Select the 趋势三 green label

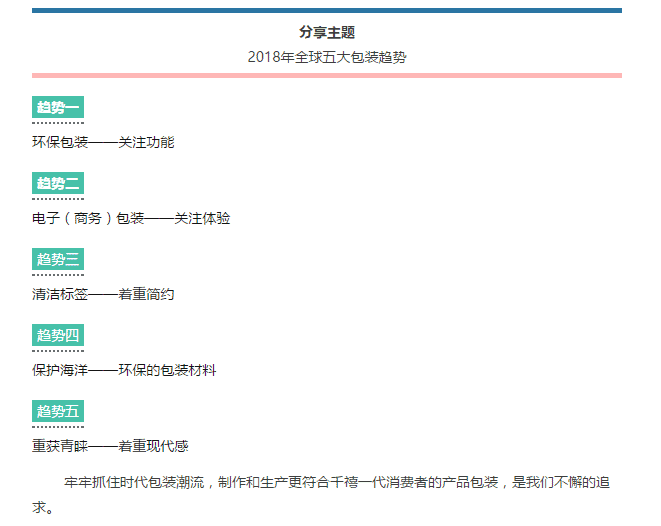[58, 259]
